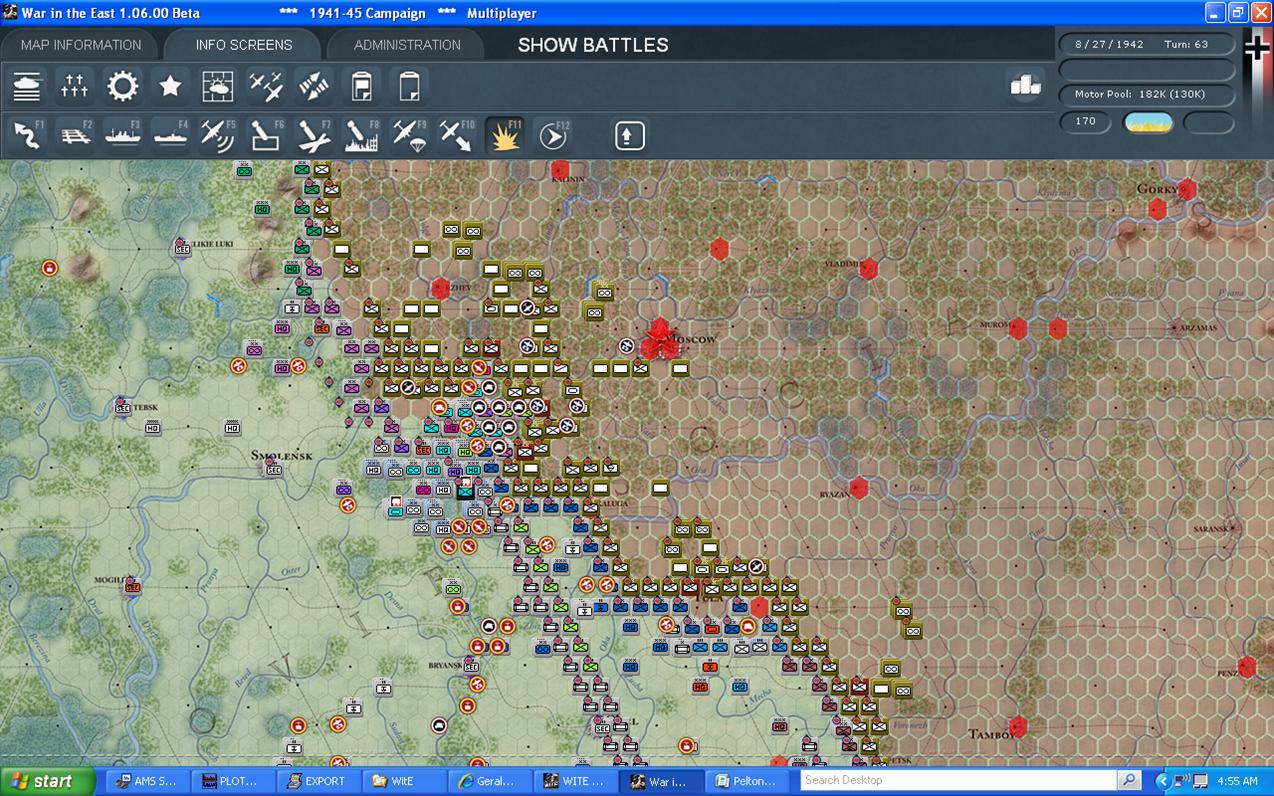
Task: Click the 170 value field
Action: click(1086, 122)
